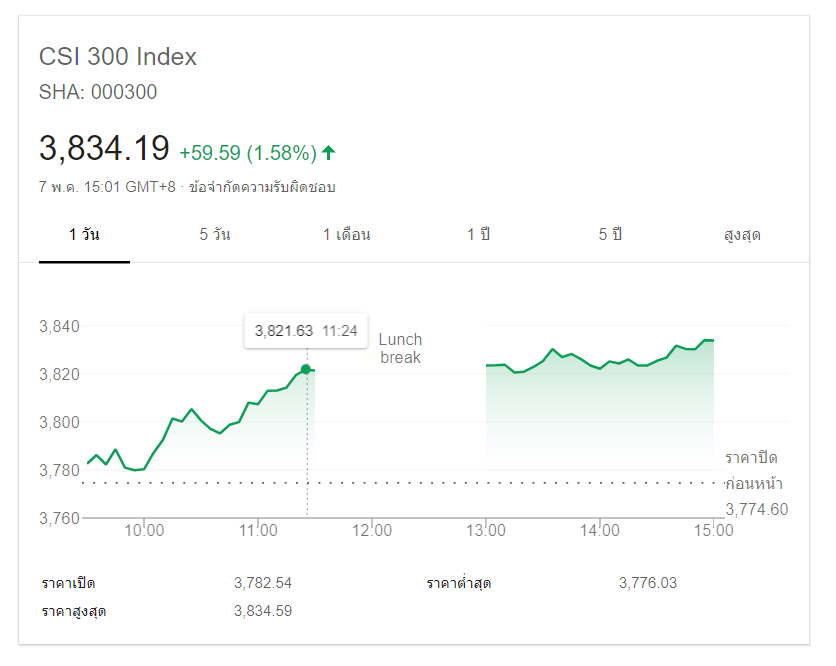Select the สูงสุด range tab
The width and height of the screenshot is (836, 666).
coord(742,235)
